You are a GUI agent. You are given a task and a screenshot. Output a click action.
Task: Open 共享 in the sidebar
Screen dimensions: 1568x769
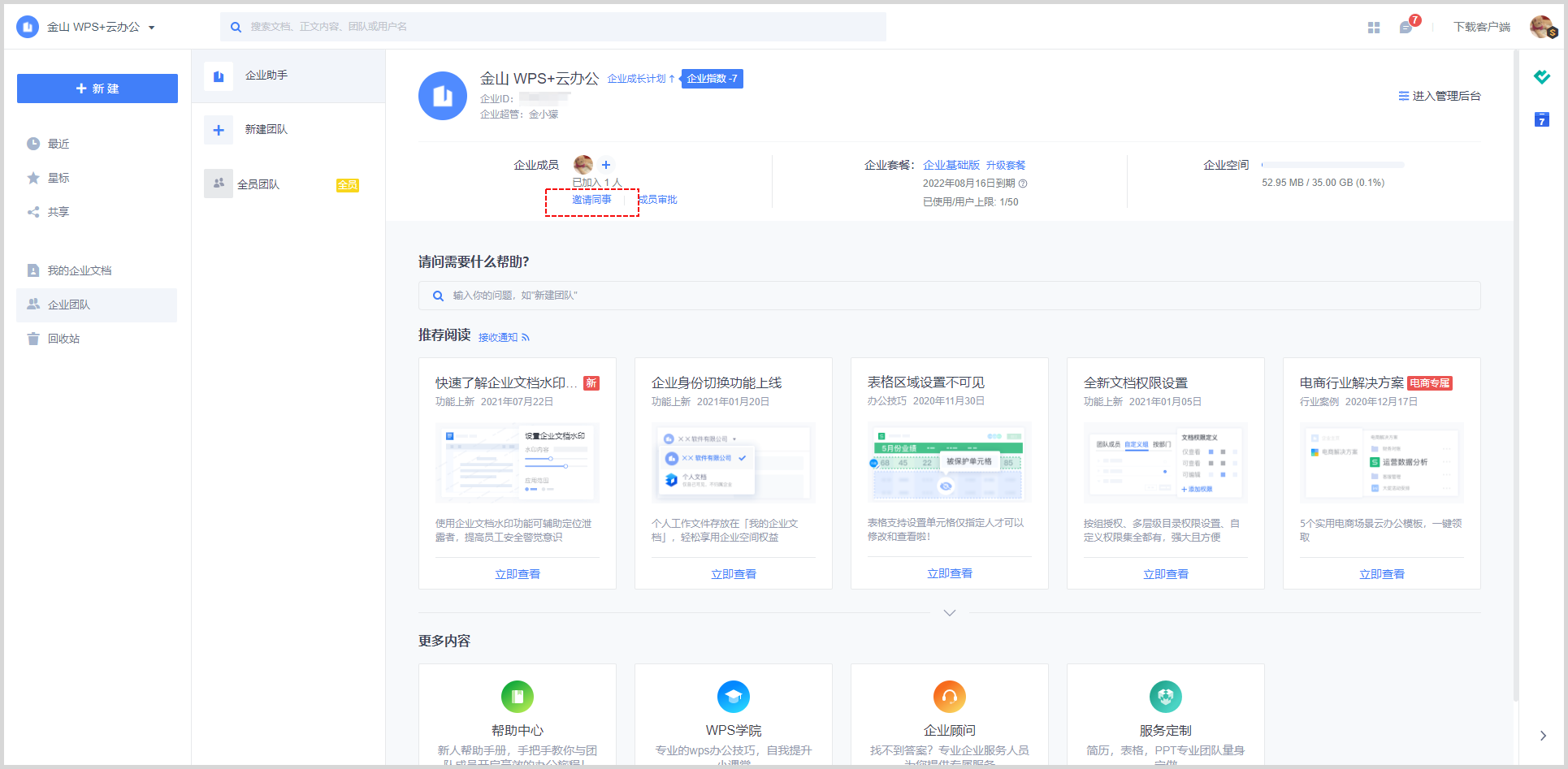click(97, 212)
